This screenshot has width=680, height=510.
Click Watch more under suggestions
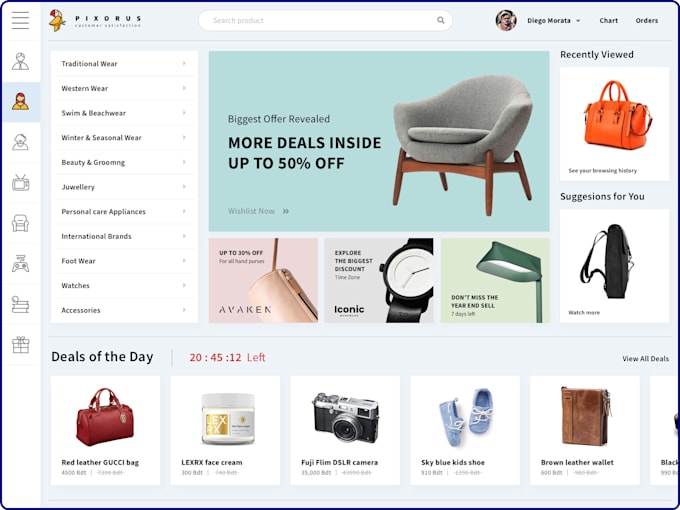[x=584, y=312]
